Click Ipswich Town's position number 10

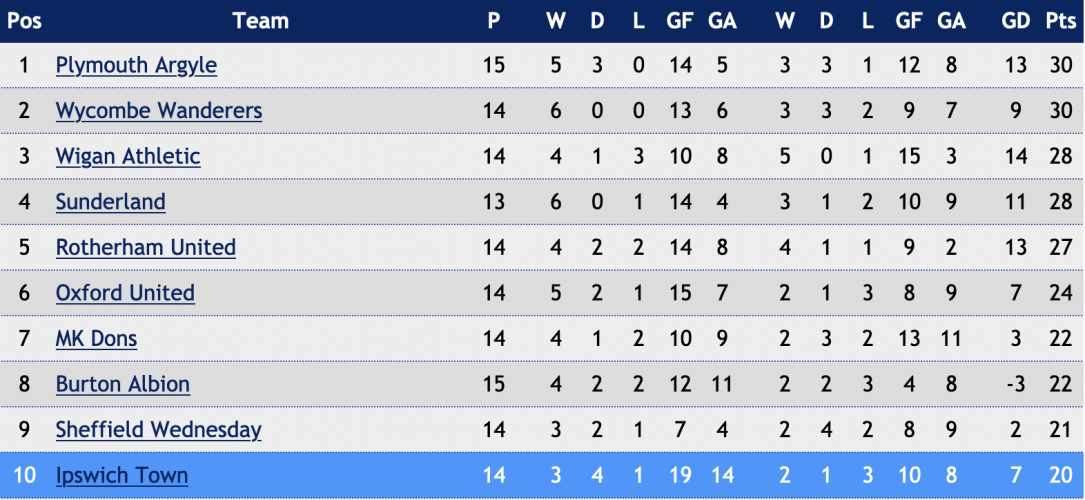pos(24,476)
